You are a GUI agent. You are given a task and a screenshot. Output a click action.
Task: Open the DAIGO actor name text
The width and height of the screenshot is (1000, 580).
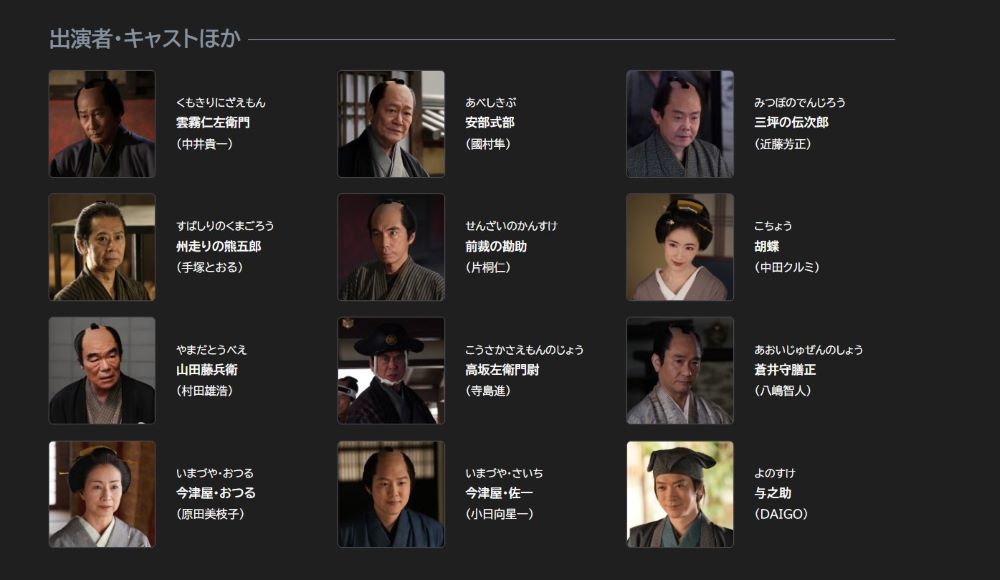click(781, 514)
